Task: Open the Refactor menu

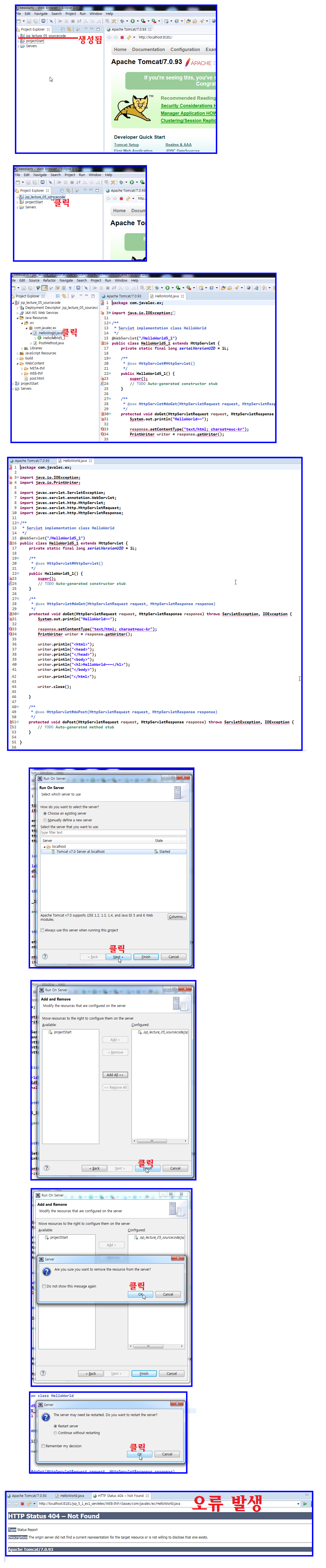Action: (49, 281)
